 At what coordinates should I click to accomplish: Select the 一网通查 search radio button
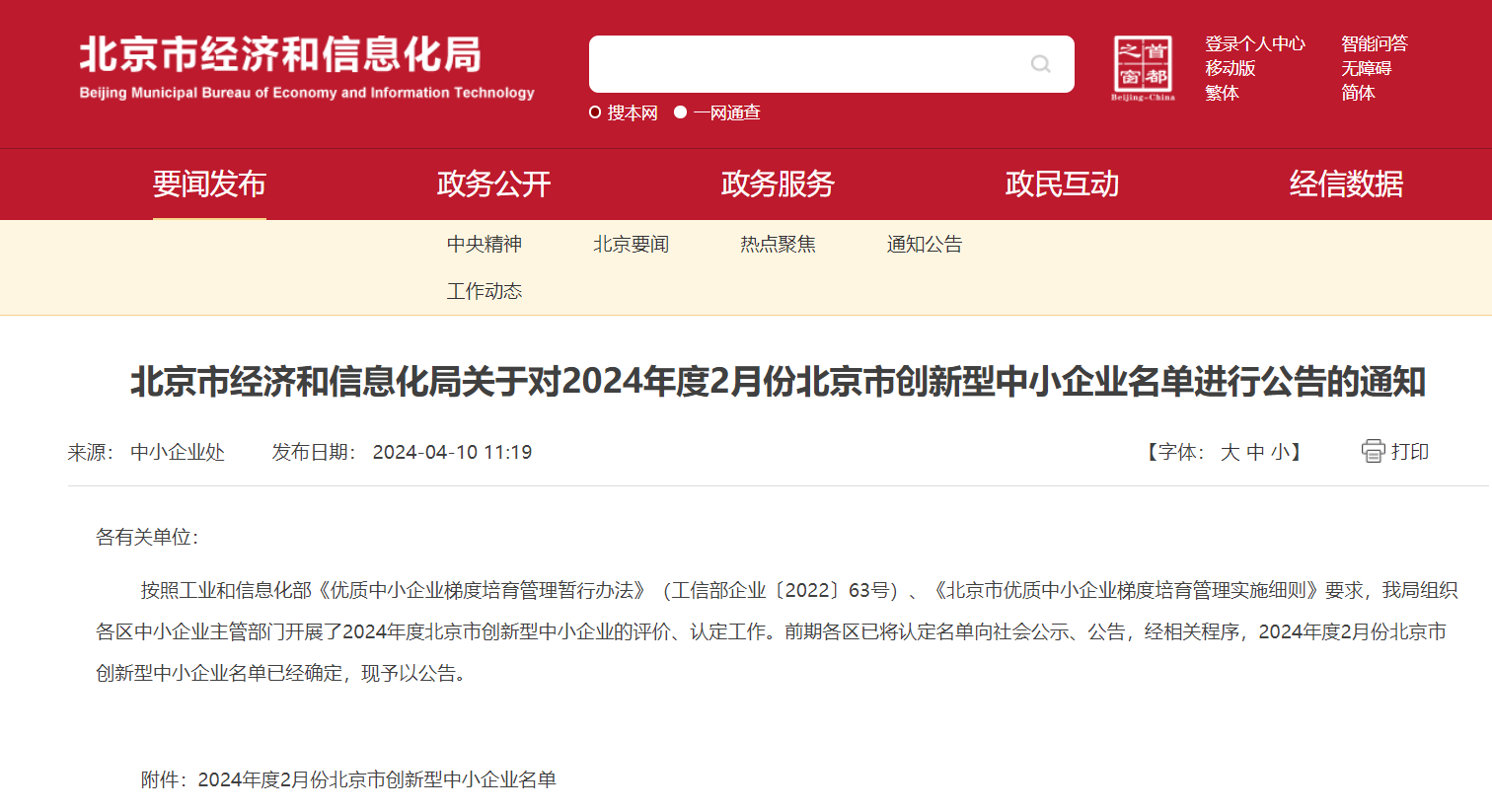pyautogui.click(x=679, y=112)
